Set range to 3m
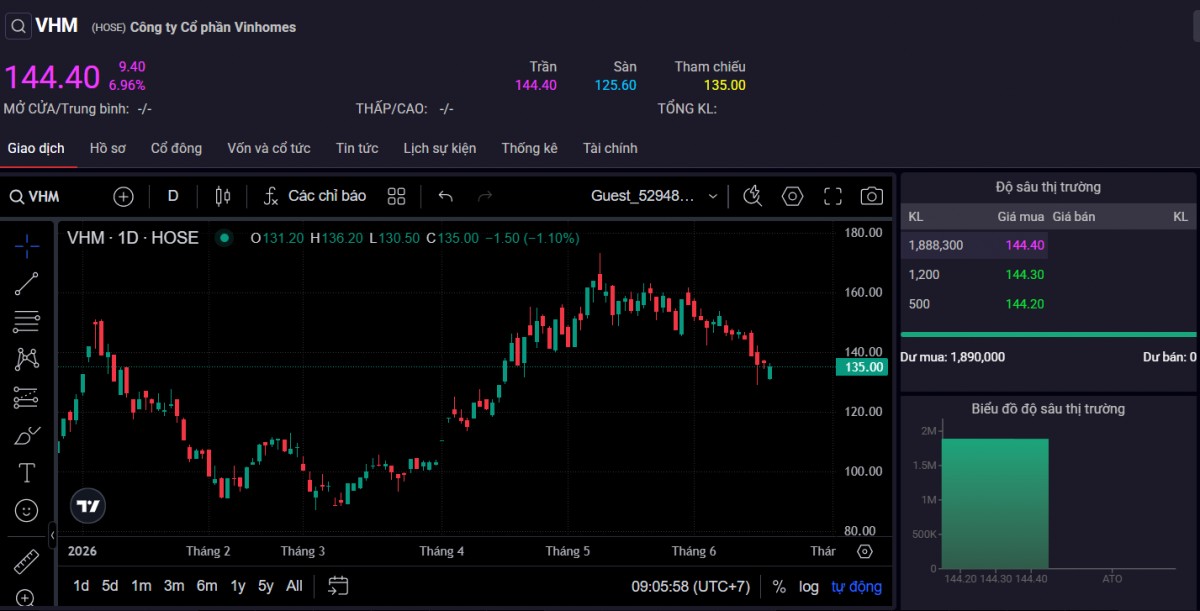Image resolution: width=1200 pixels, height=611 pixels. point(174,586)
